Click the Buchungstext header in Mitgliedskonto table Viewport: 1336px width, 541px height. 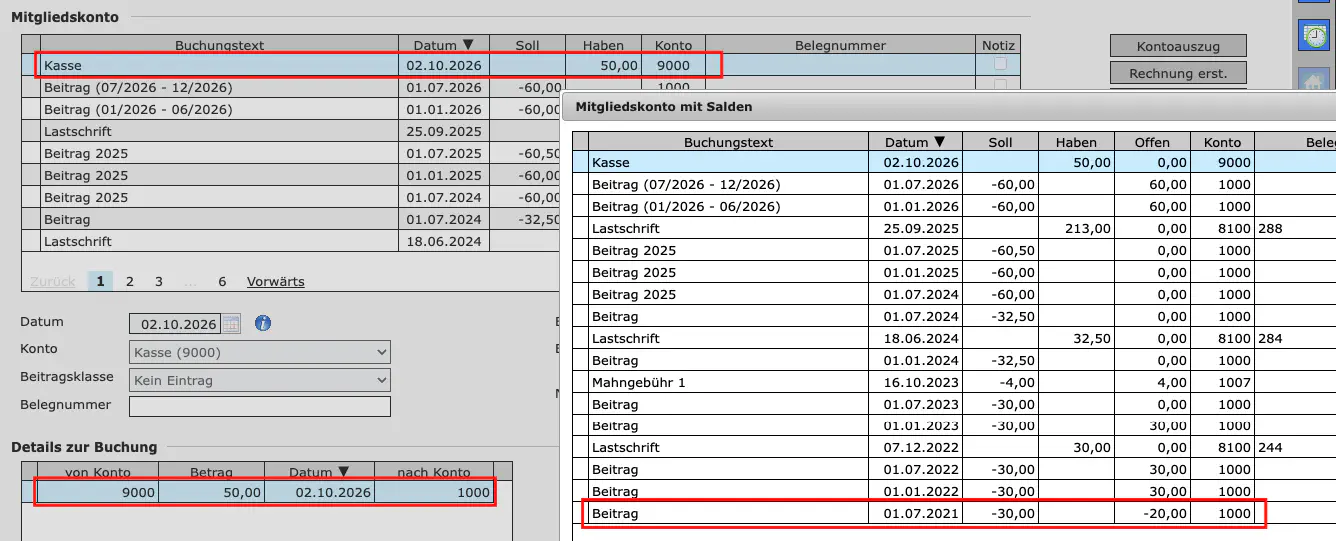tap(220, 45)
